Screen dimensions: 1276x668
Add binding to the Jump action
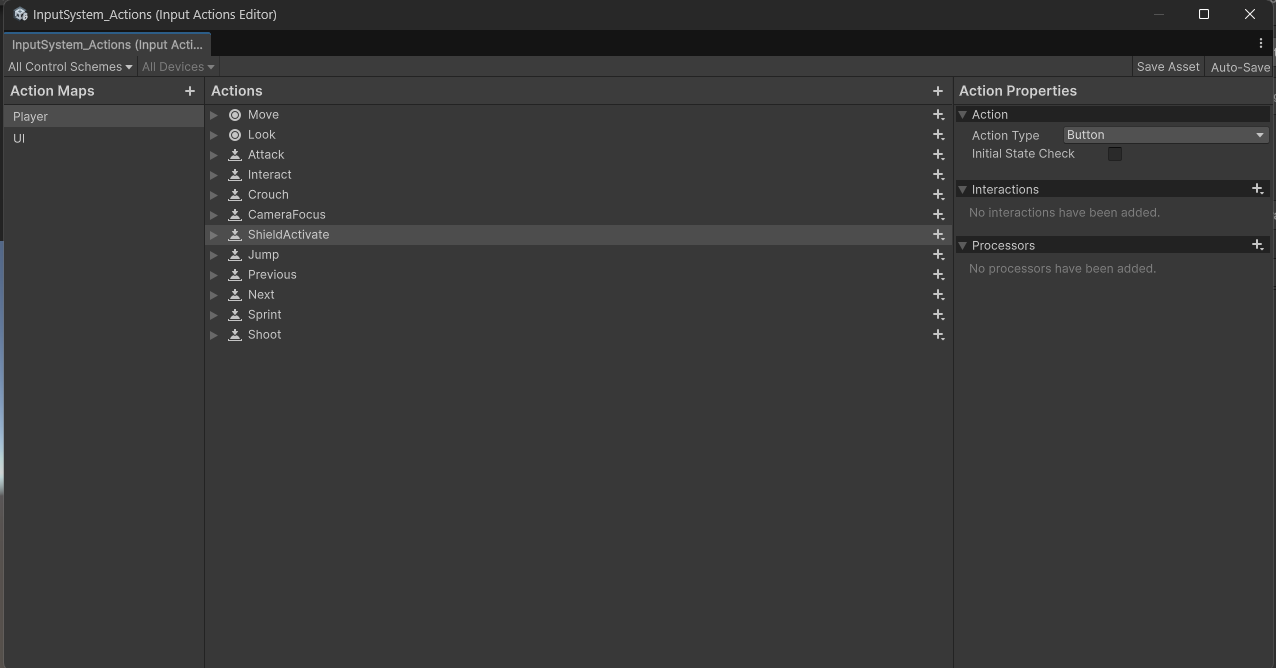coord(938,255)
